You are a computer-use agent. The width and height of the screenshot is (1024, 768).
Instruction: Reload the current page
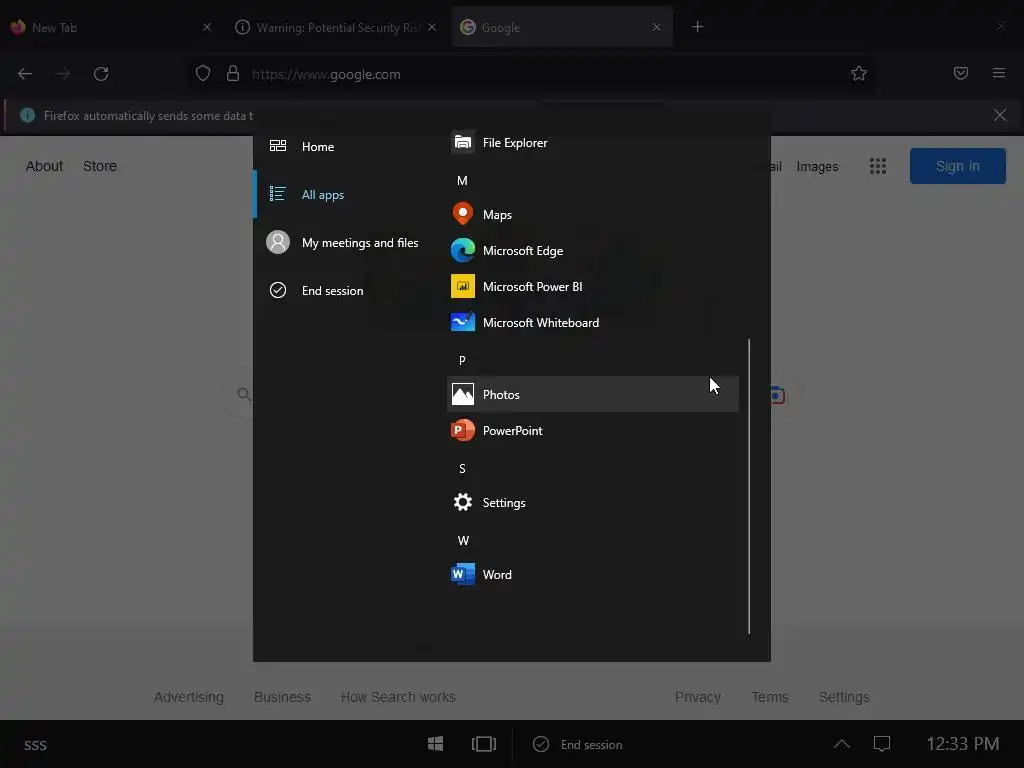(x=101, y=74)
